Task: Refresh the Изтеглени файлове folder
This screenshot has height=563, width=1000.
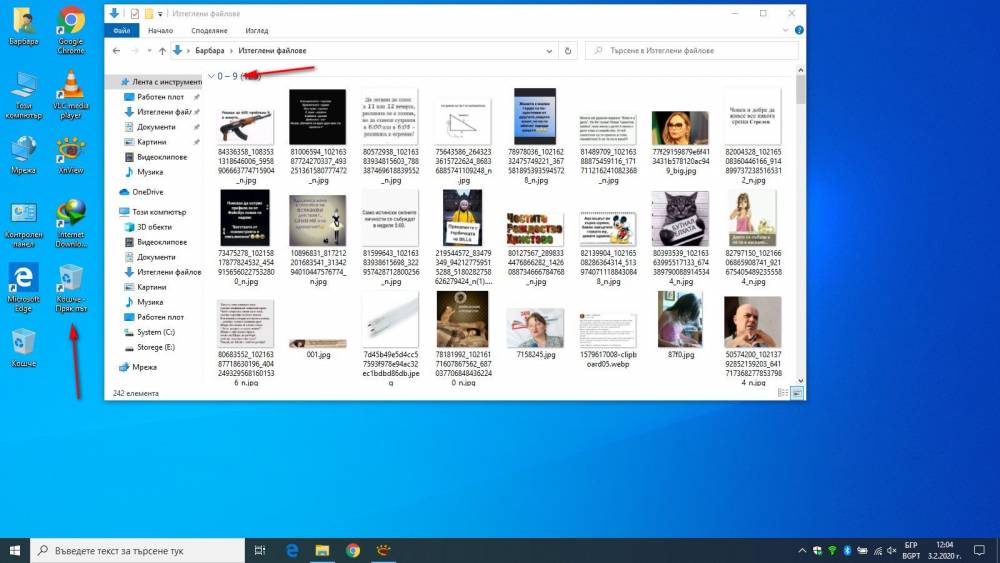Action: (x=568, y=50)
